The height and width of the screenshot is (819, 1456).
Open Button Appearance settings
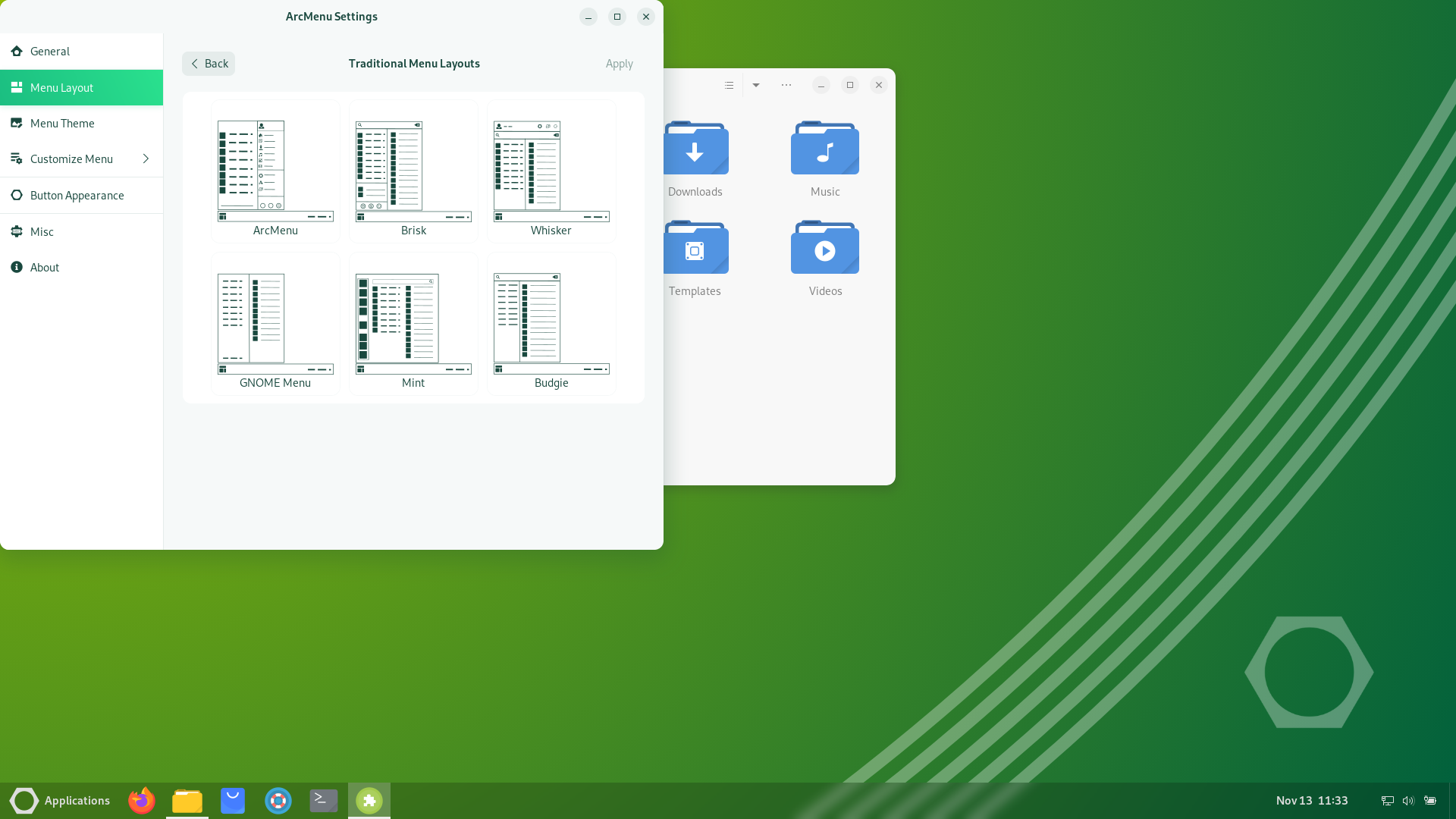[81, 196]
